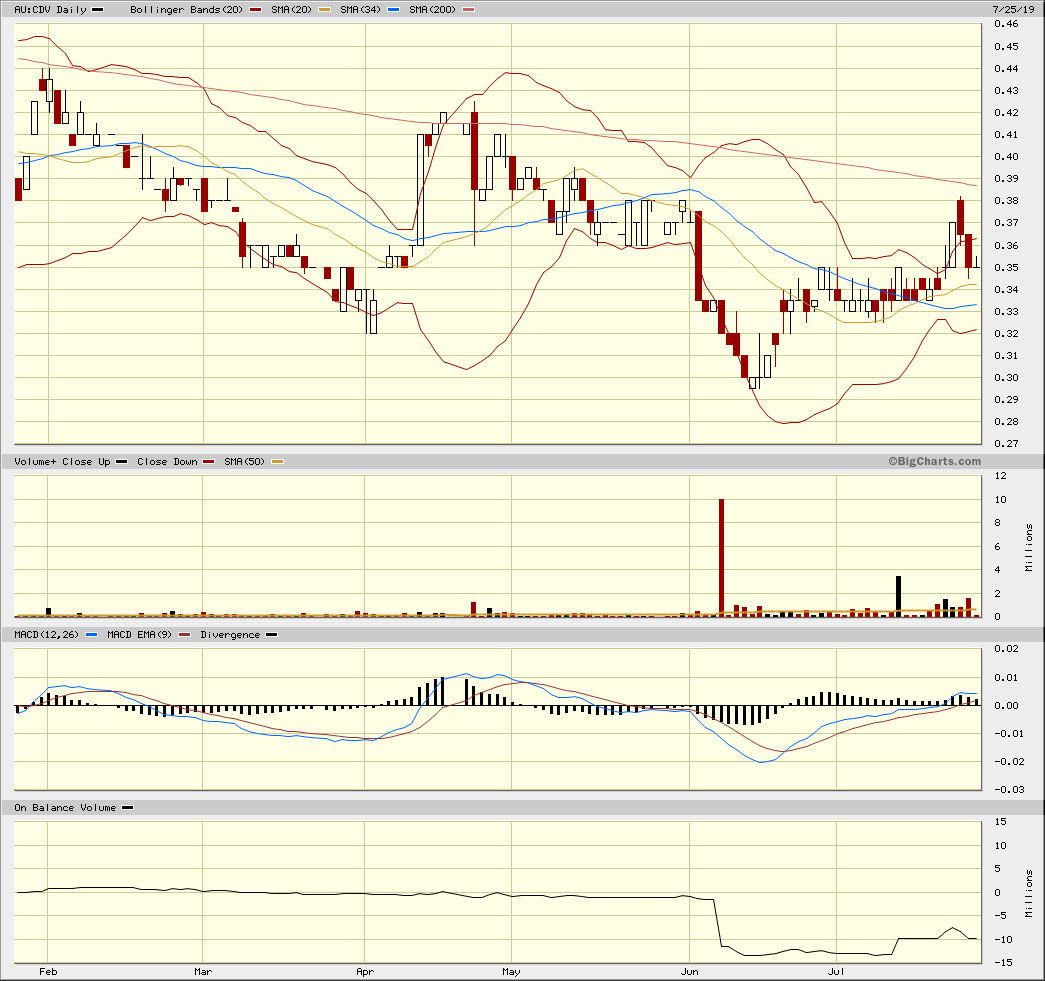Click the Jul month label on the time axis
Screen dimensions: 1045x981
point(836,972)
